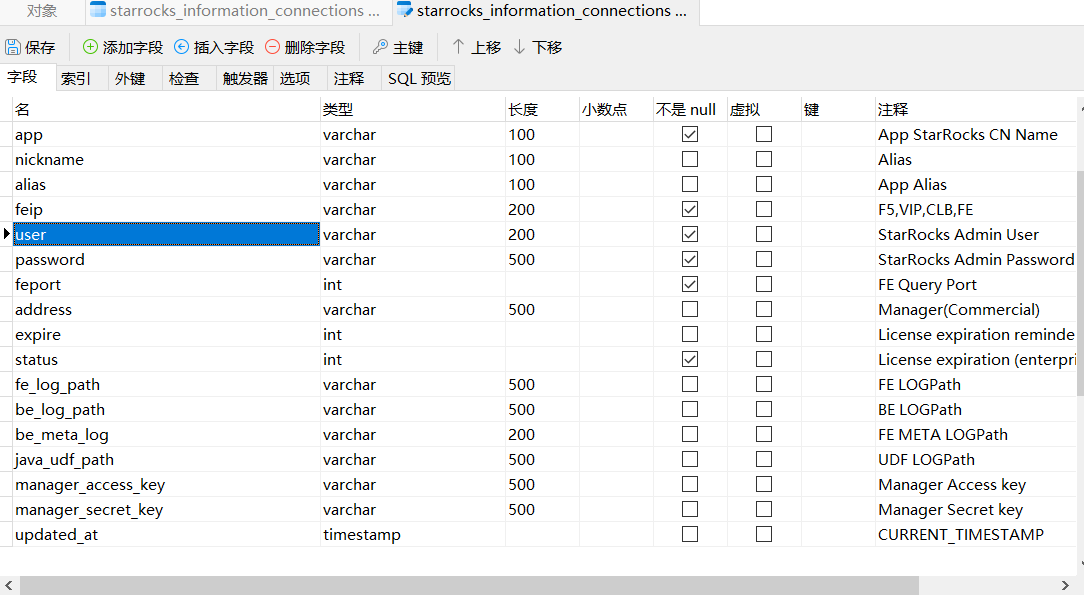Click the timestamp type of updated_at
Screen dimensions: 1084x595
click(x=362, y=535)
